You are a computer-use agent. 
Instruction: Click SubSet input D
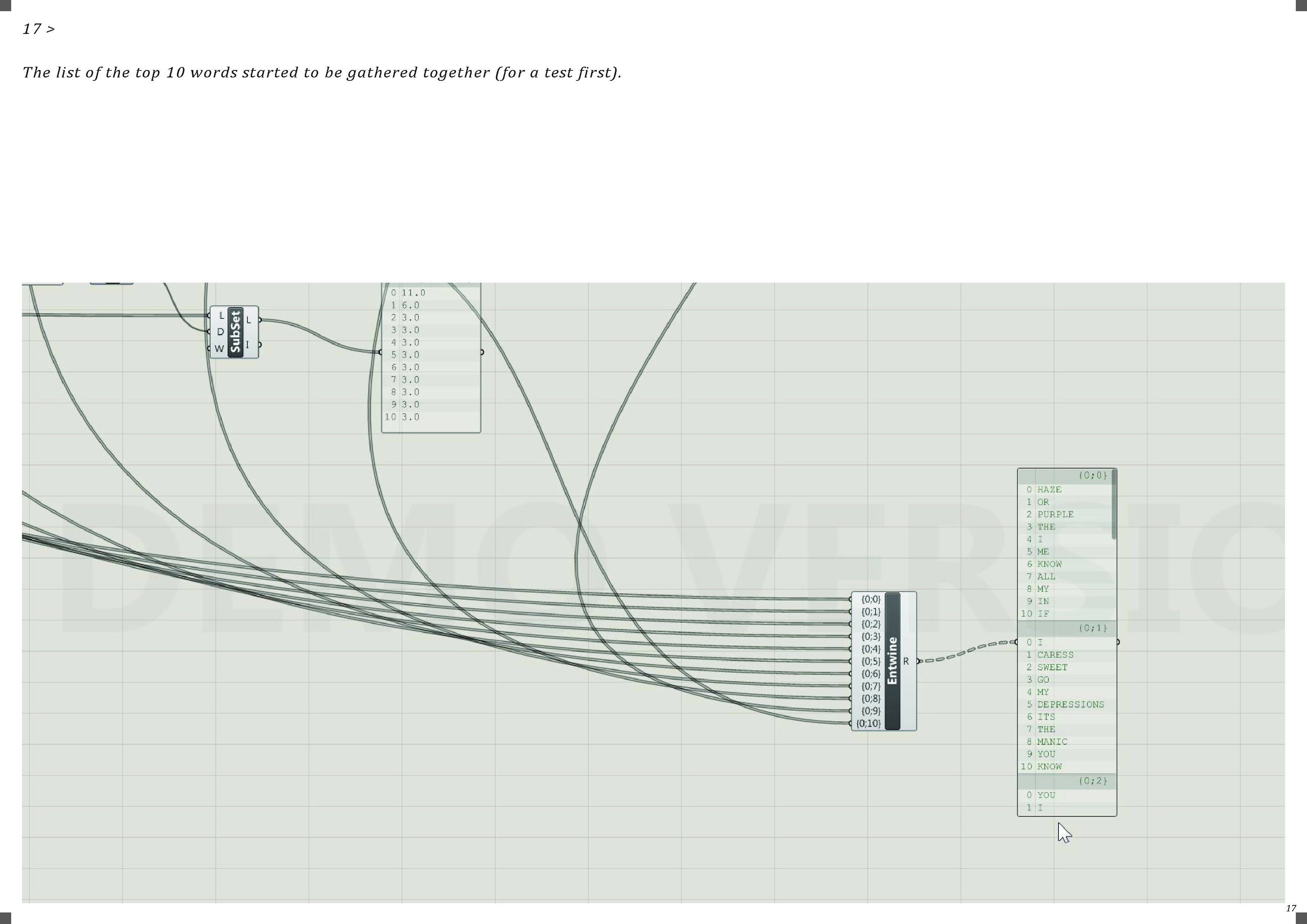[220, 332]
